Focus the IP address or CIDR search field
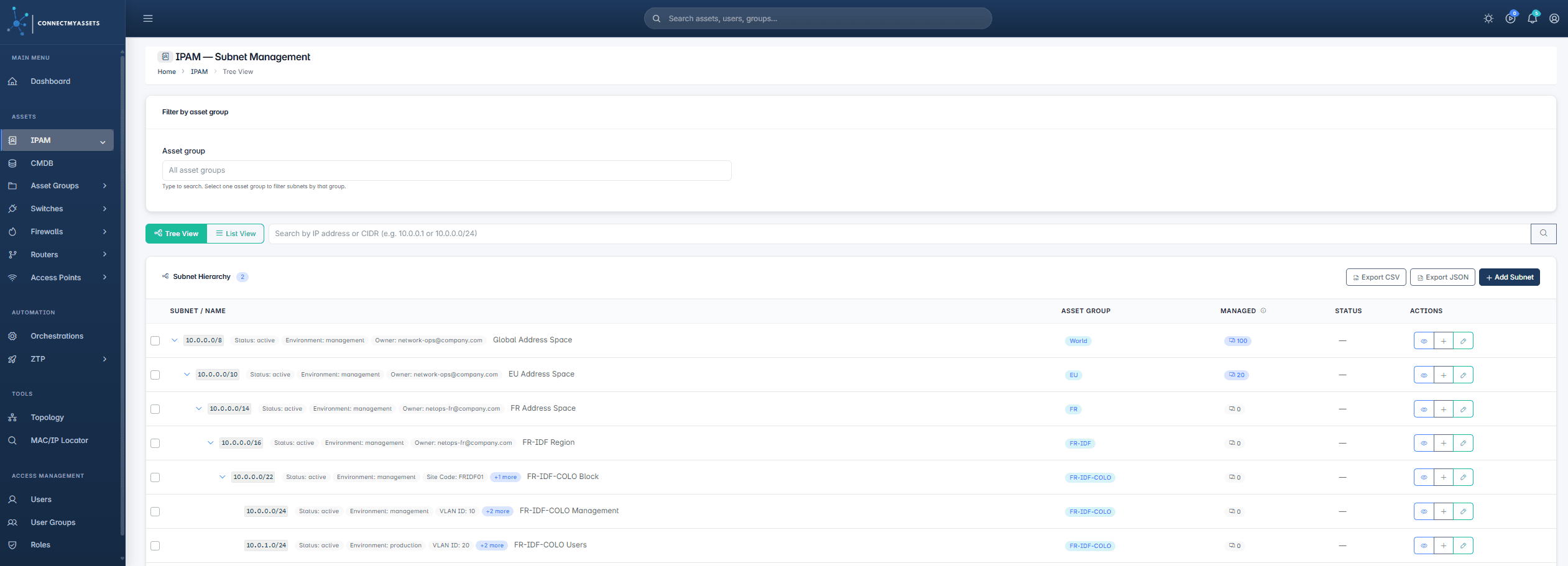1568x566 pixels. [900, 234]
